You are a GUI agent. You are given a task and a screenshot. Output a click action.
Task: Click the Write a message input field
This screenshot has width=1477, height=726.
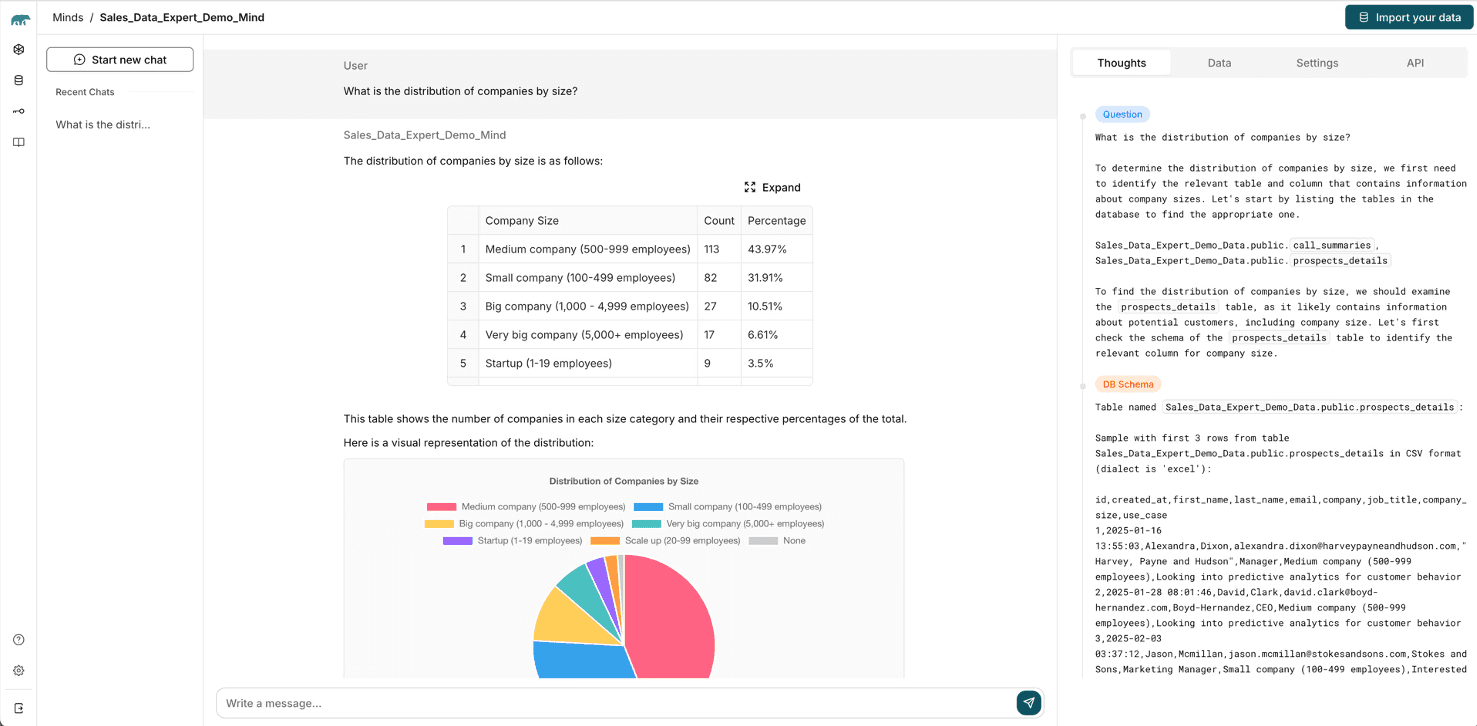pos(600,703)
